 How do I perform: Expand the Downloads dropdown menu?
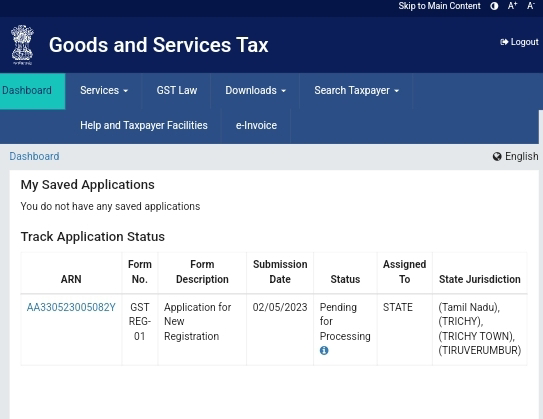pyautogui.click(x=255, y=91)
